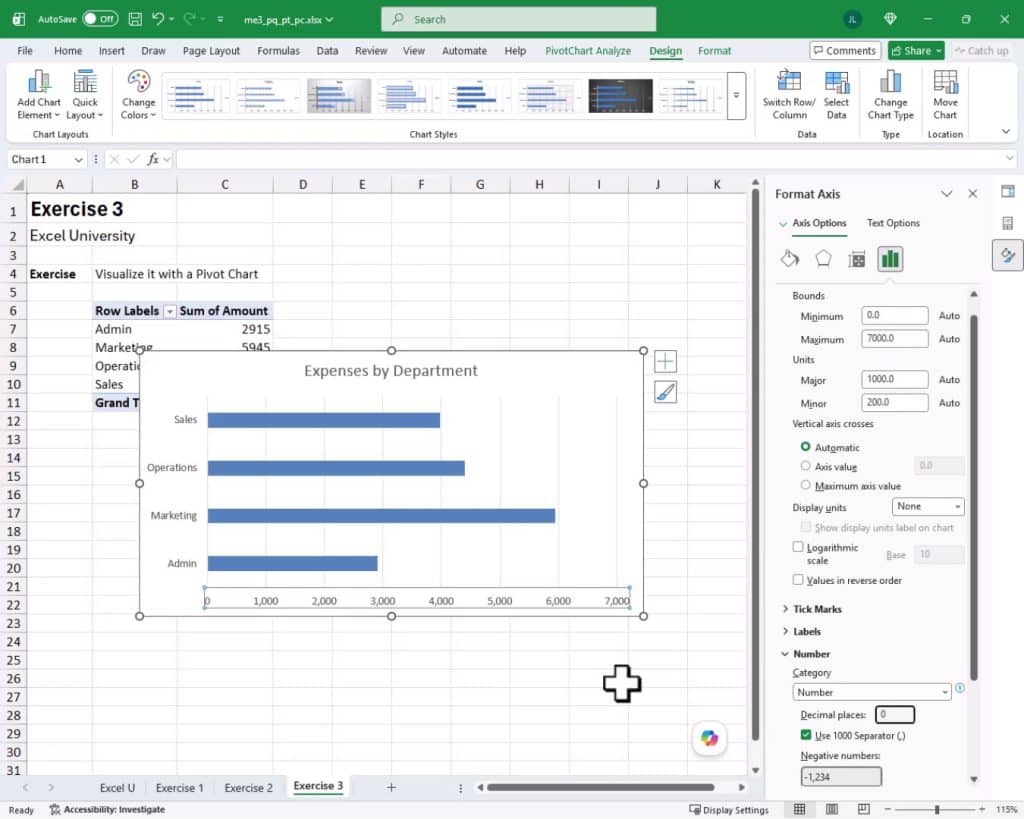Switch to the Format ribbon tab

[714, 50]
